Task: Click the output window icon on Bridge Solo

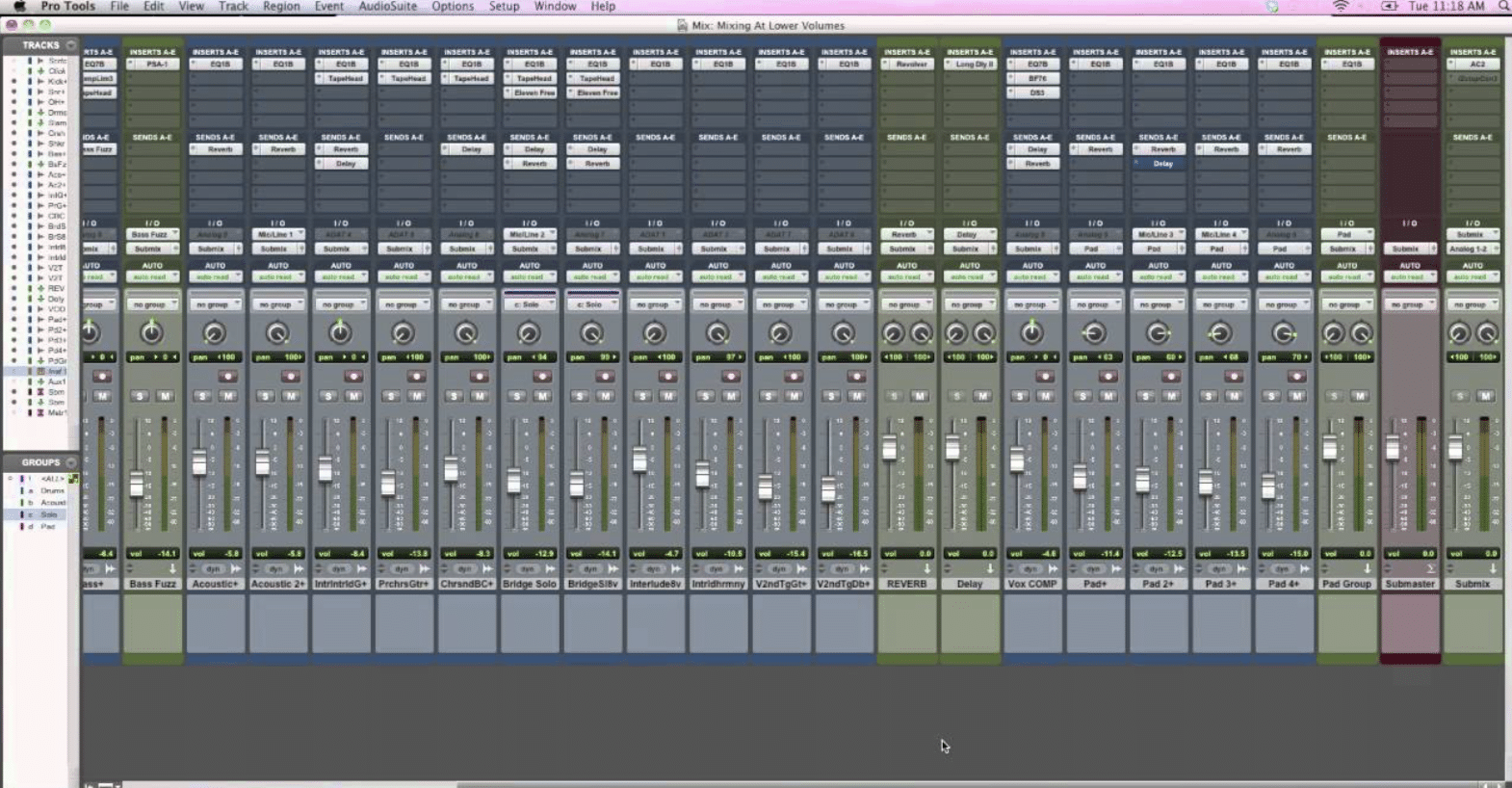Action: click(x=550, y=569)
